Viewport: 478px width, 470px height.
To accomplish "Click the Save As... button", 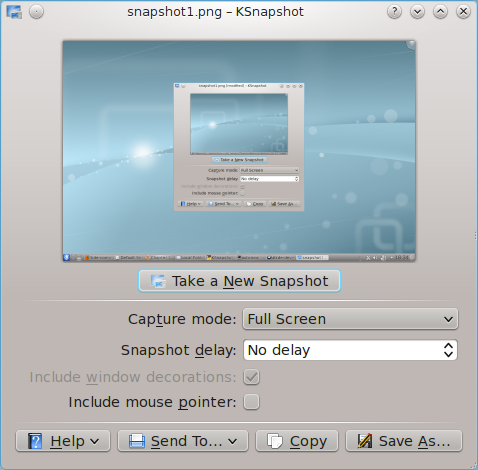I will (x=404, y=441).
